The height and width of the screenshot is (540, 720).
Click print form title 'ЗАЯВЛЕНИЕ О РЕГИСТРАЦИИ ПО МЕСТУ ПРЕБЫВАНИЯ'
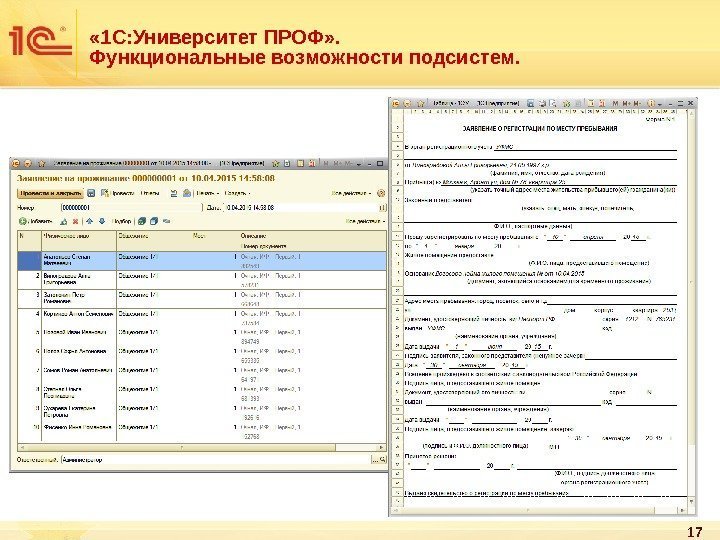(x=540, y=129)
